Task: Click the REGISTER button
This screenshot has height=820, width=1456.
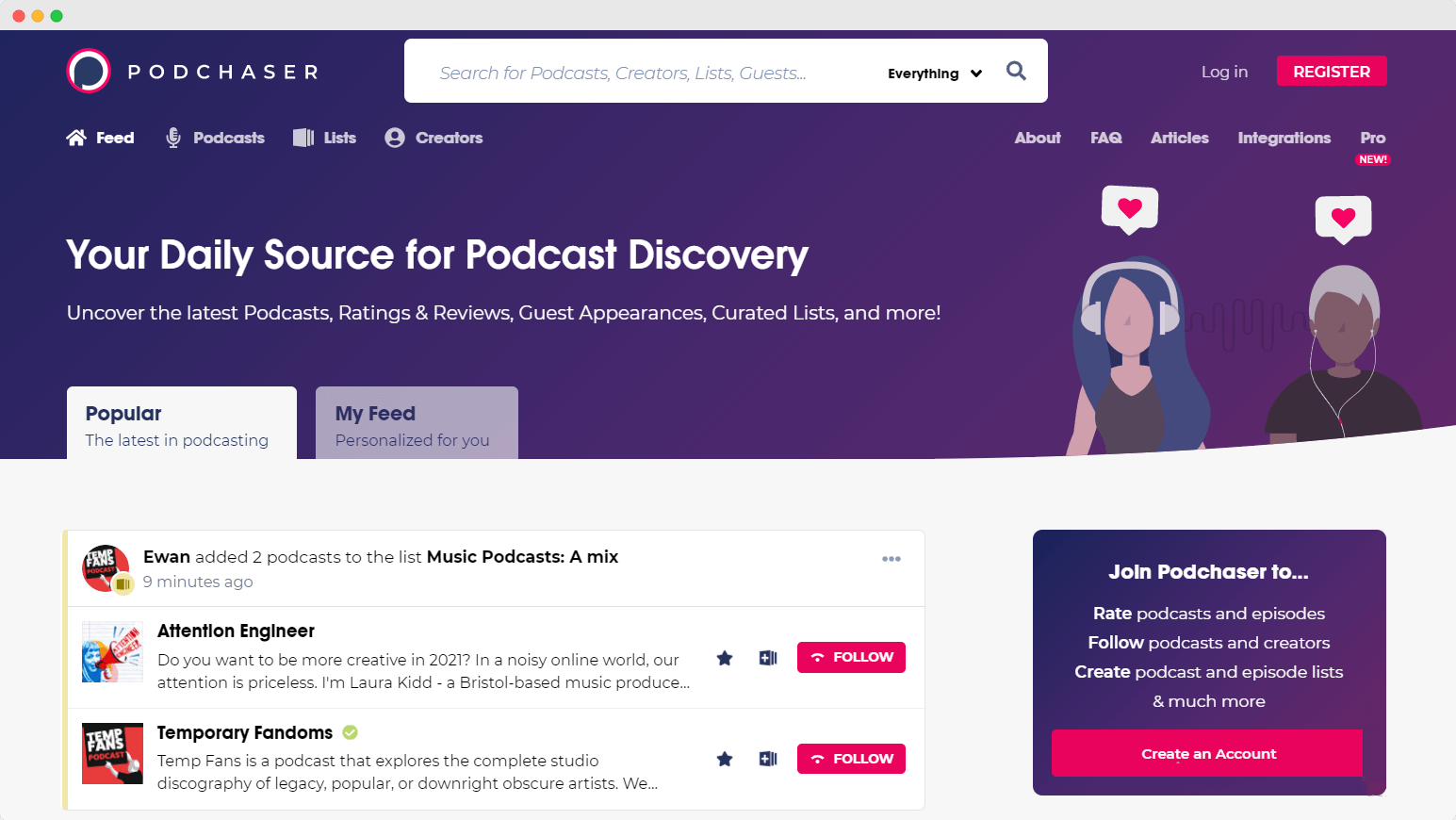Action: [x=1332, y=71]
